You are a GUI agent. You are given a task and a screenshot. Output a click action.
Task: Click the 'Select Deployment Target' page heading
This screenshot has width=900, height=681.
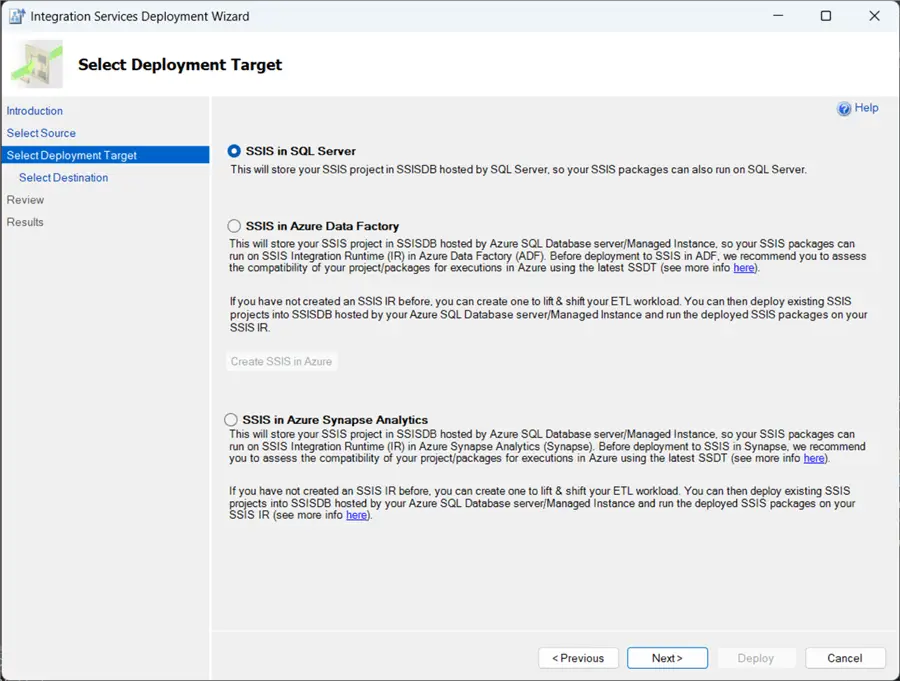coord(180,64)
